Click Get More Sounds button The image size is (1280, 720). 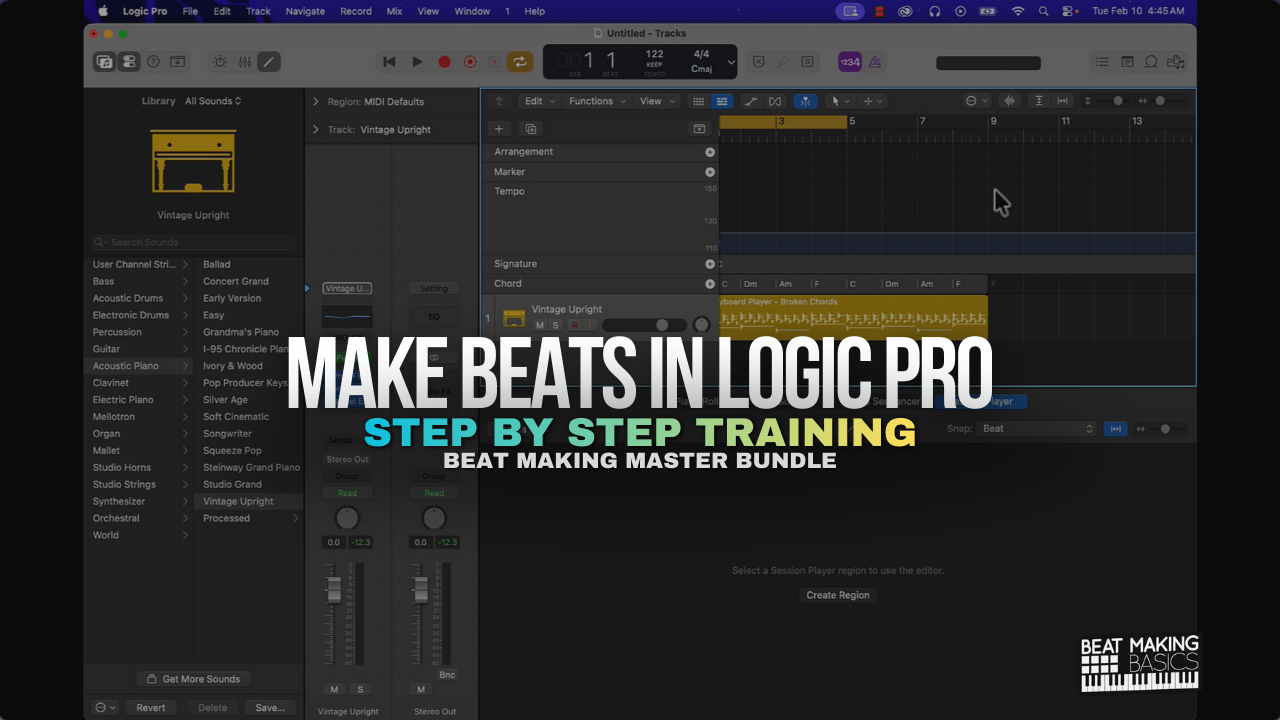tap(193, 679)
